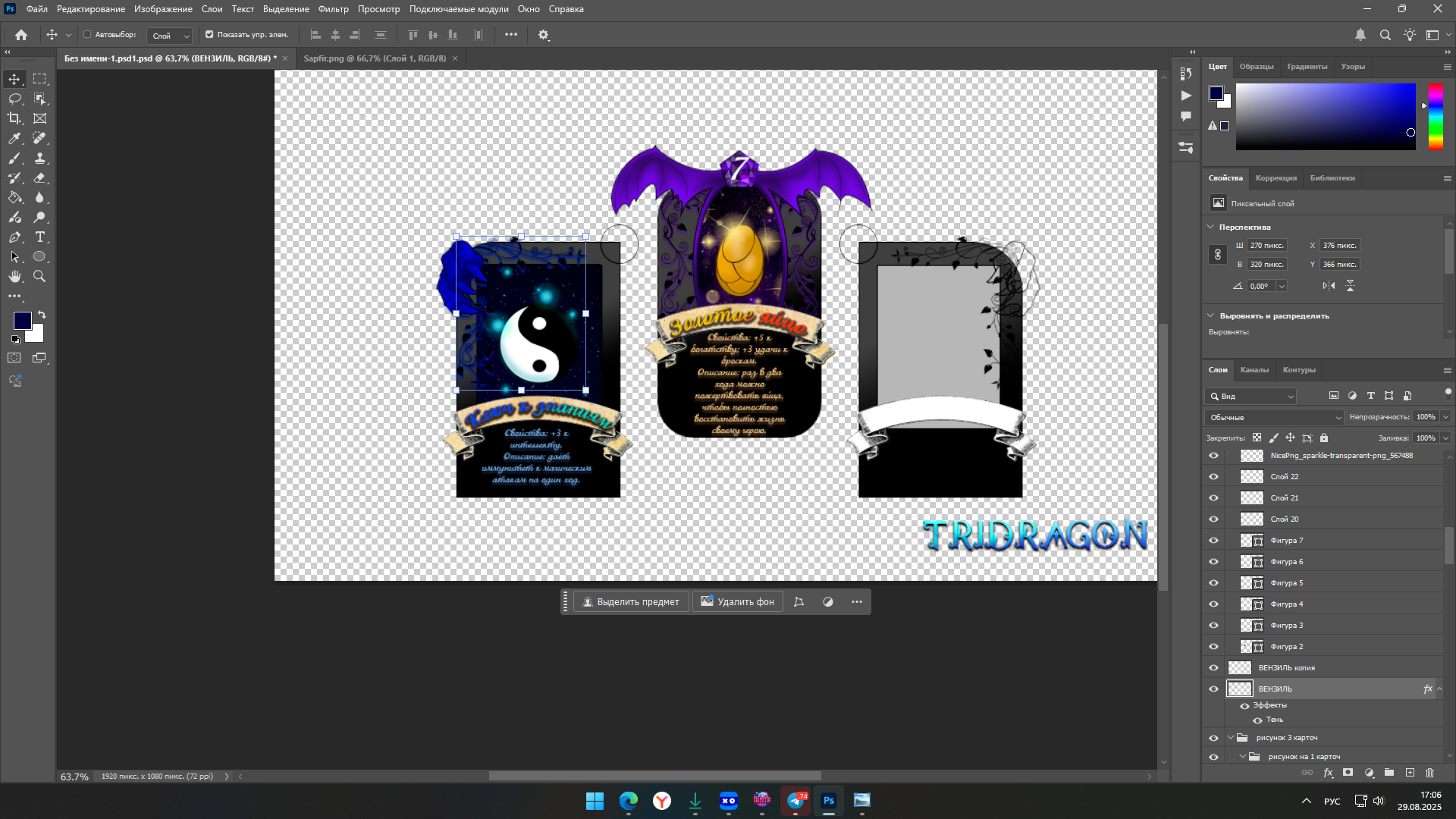Select the Eyedropper tool
Image resolution: width=1456 pixels, height=819 pixels.
pyautogui.click(x=14, y=138)
